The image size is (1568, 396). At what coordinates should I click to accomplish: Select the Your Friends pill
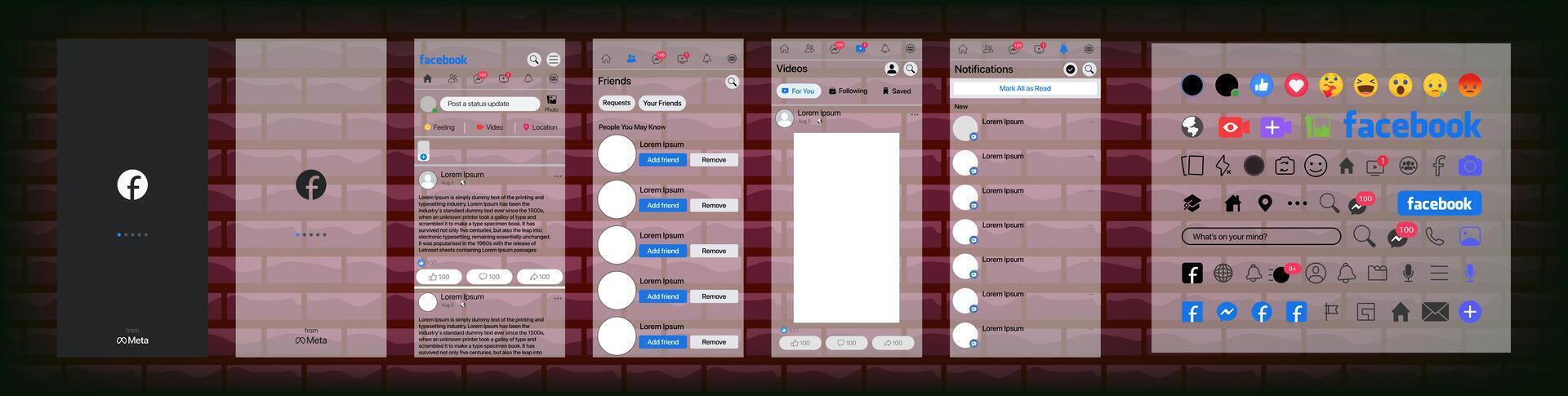coord(662,103)
